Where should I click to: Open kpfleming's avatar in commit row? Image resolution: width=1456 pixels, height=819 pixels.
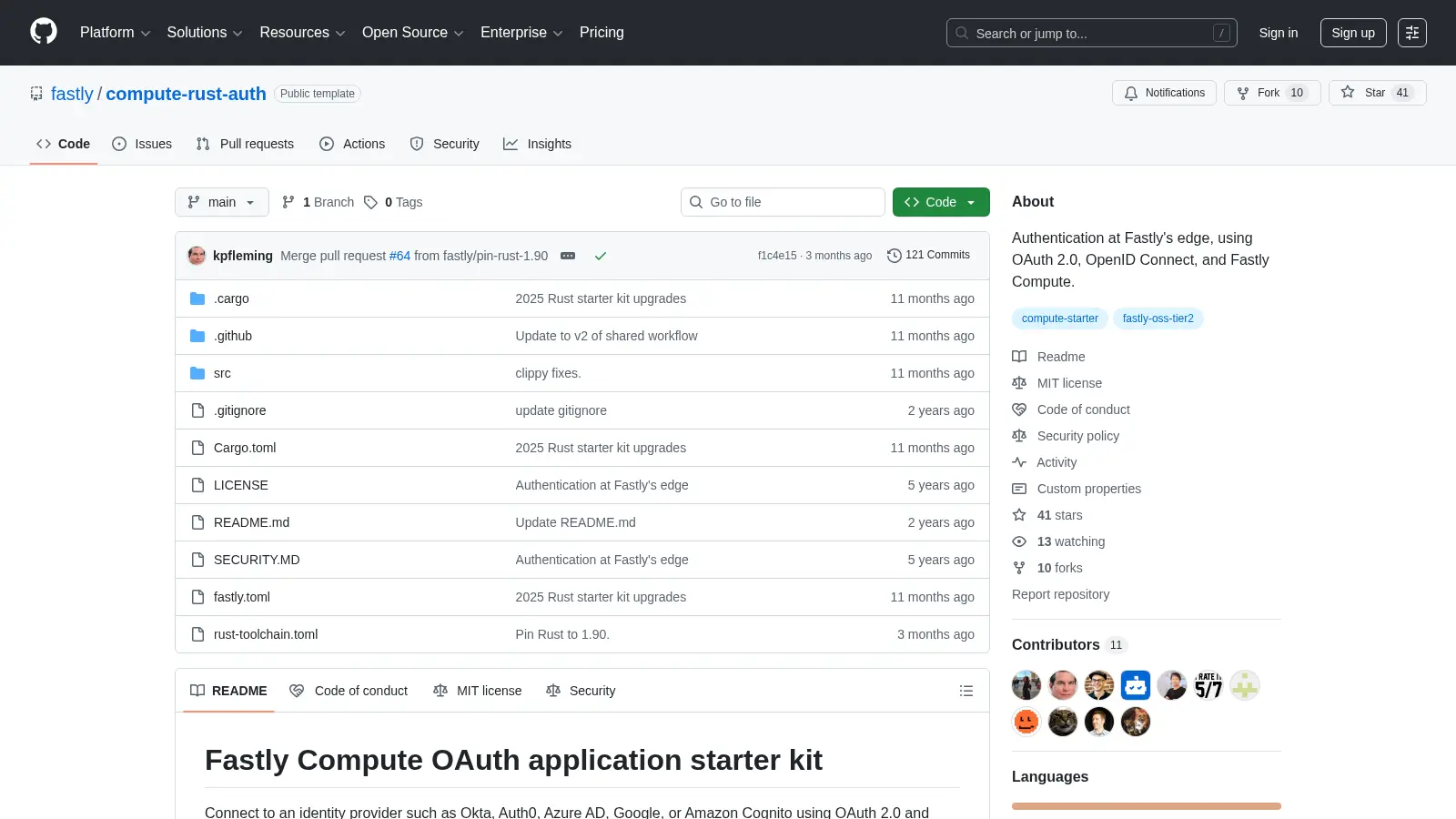(197, 256)
